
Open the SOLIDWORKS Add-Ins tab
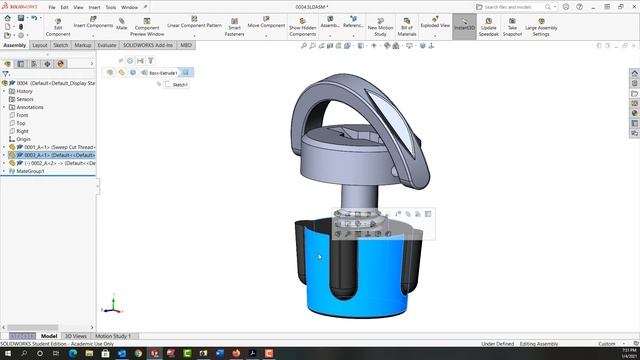(148, 45)
